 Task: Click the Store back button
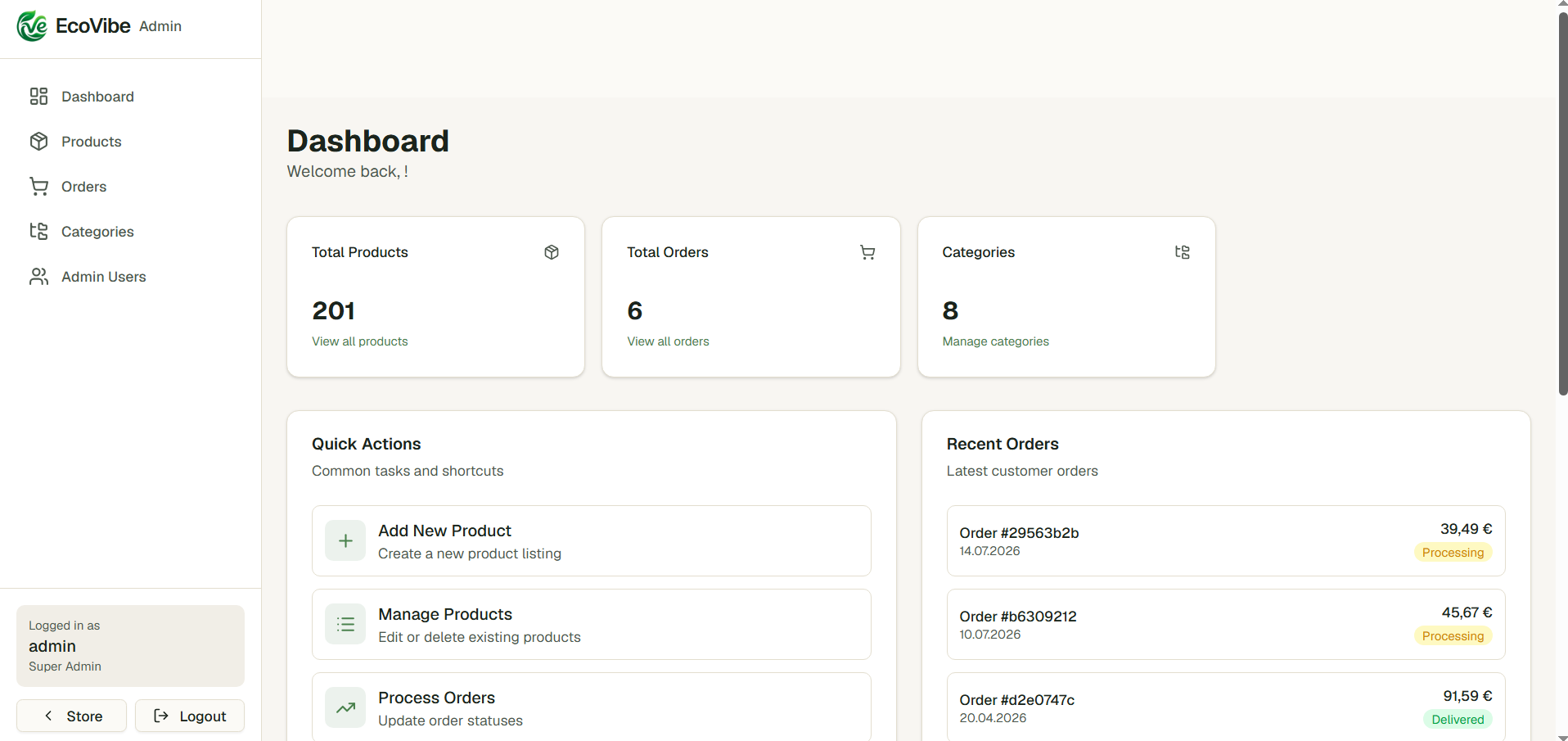point(71,716)
